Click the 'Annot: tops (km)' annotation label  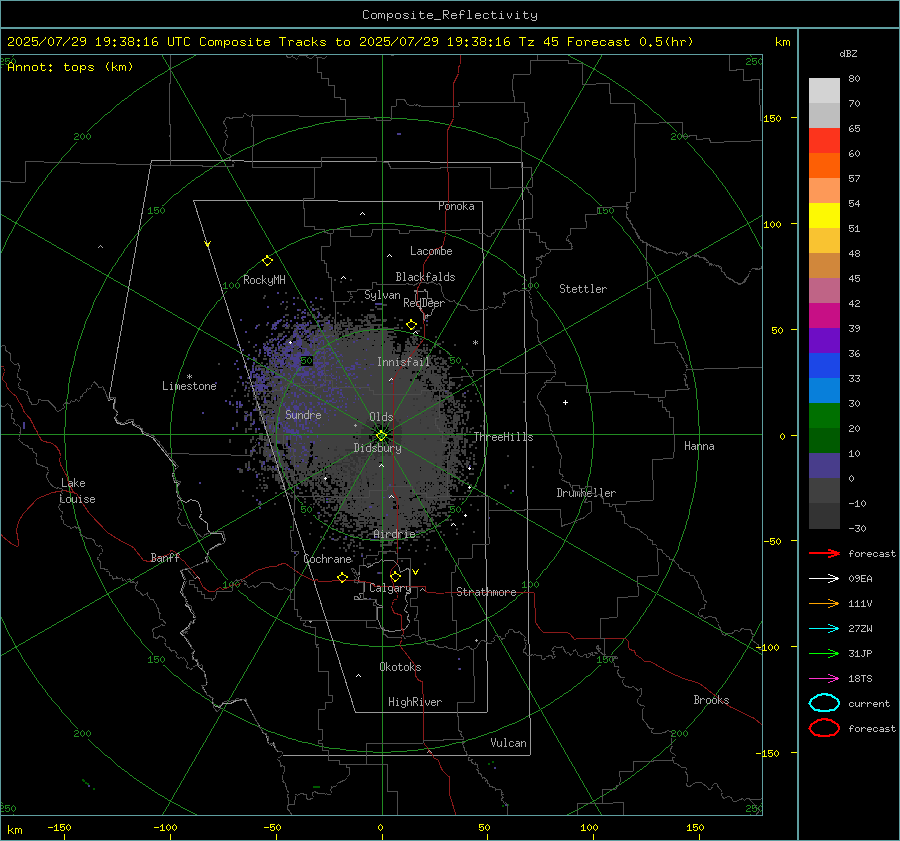(x=70, y=67)
